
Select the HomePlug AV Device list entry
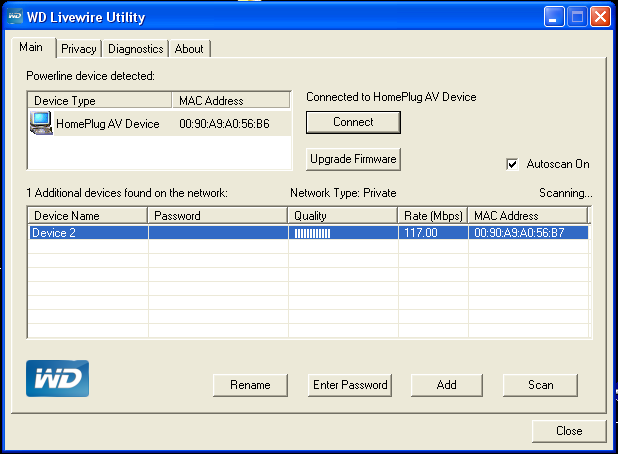pos(160,124)
